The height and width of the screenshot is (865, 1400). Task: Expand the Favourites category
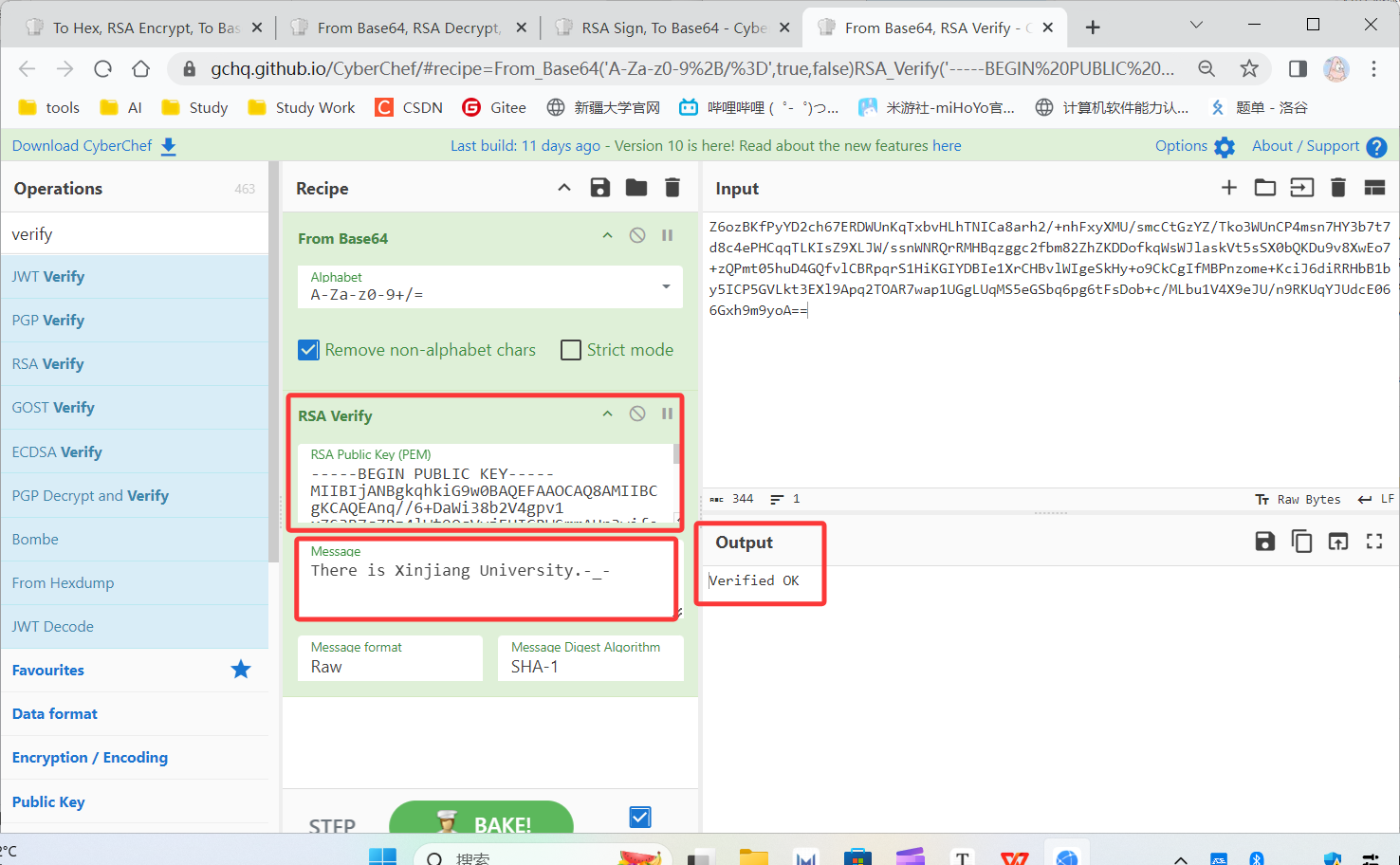pos(135,670)
